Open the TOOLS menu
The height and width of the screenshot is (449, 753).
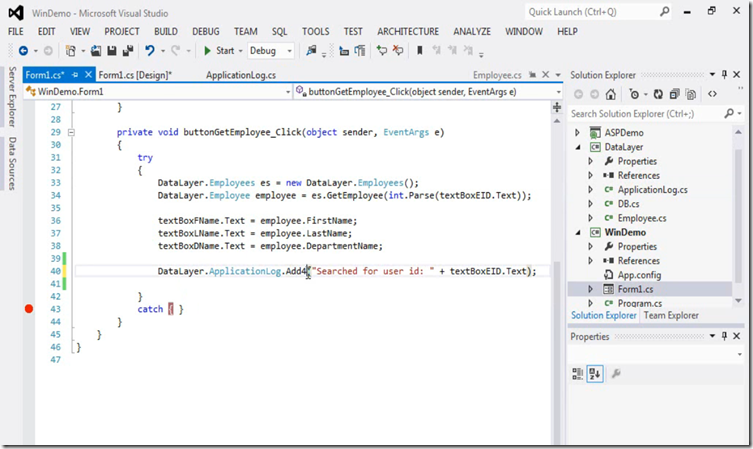(316, 31)
